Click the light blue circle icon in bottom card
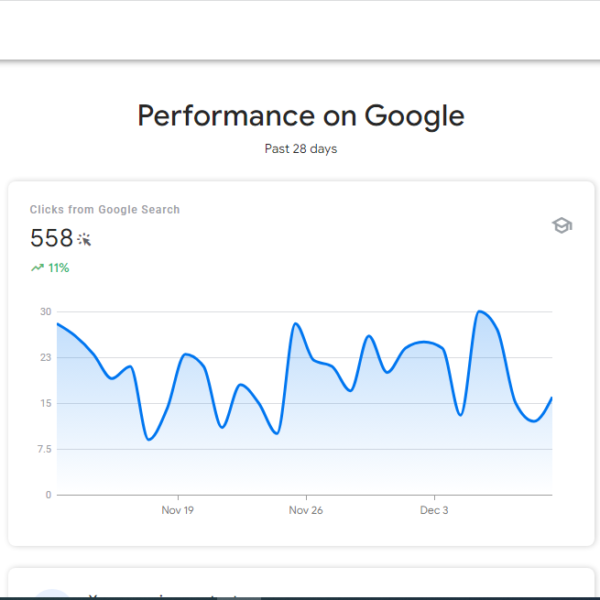This screenshot has width=600, height=600. click(x=52, y=594)
